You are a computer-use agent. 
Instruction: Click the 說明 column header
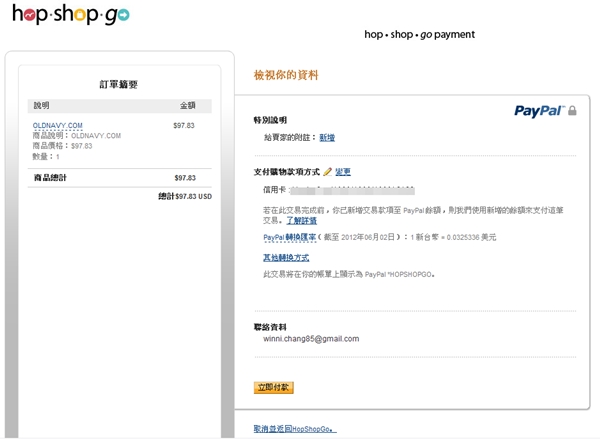41,105
